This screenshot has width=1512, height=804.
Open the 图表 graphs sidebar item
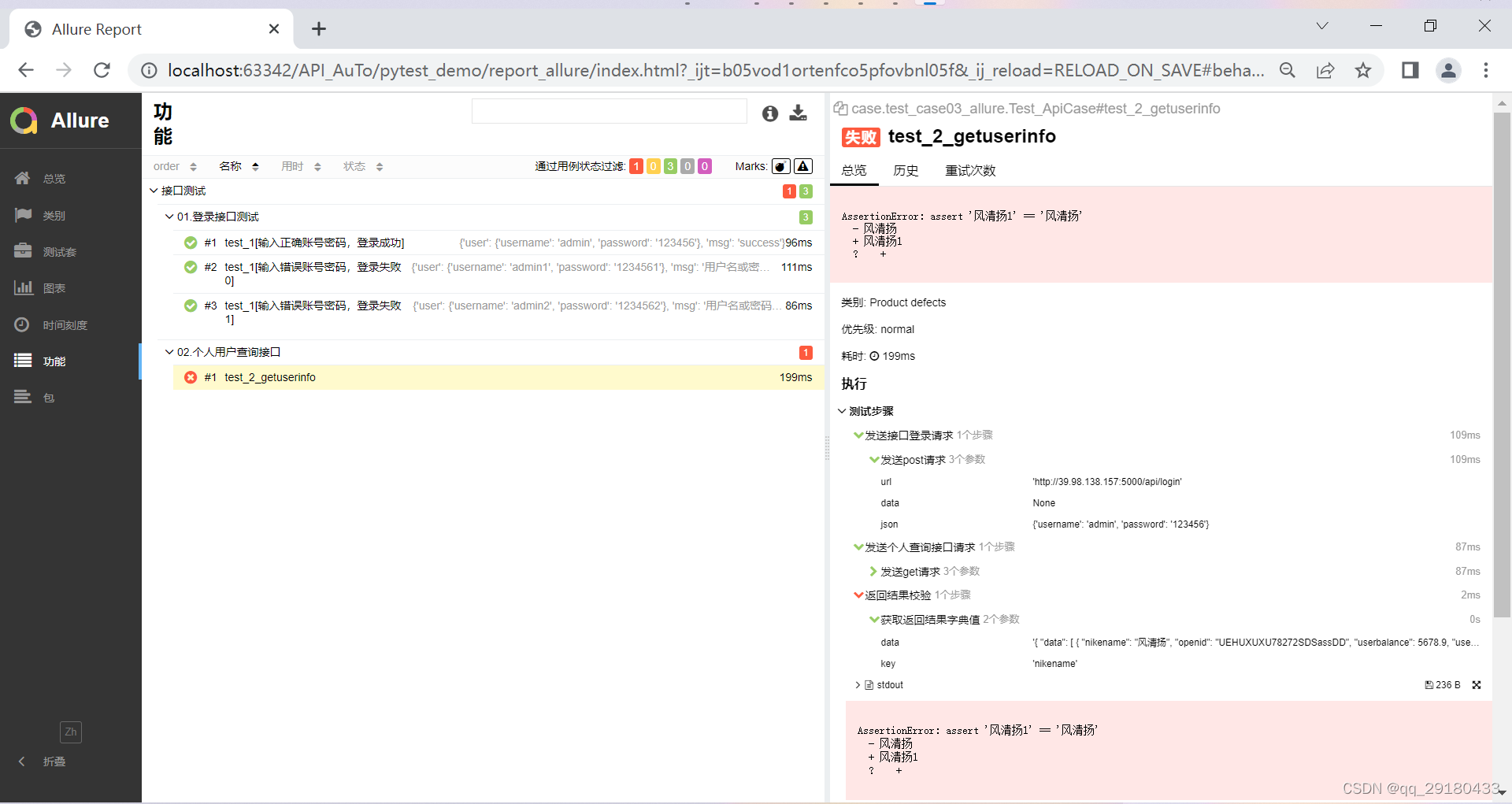tap(70, 288)
